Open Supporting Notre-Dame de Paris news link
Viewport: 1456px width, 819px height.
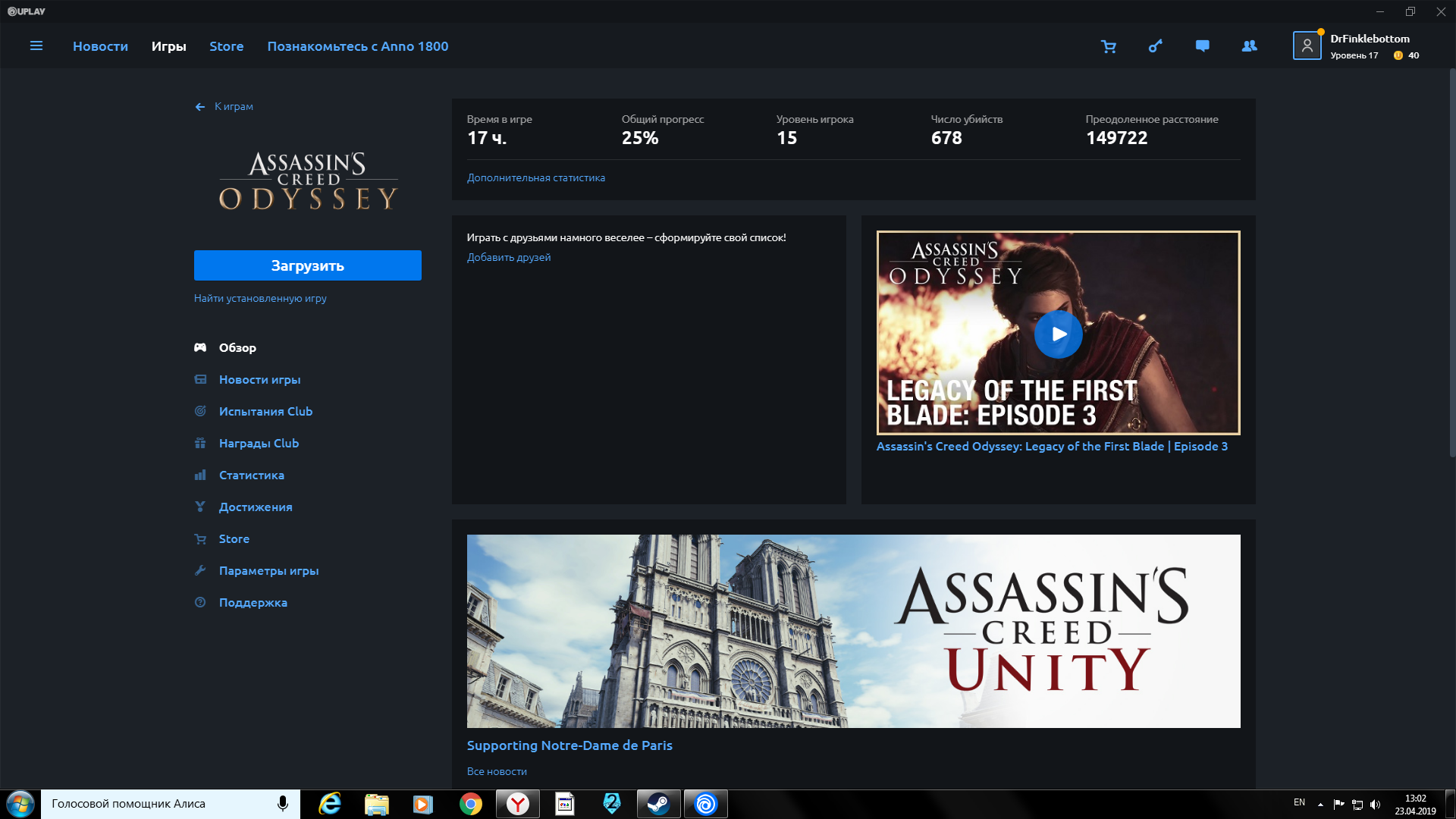(570, 745)
